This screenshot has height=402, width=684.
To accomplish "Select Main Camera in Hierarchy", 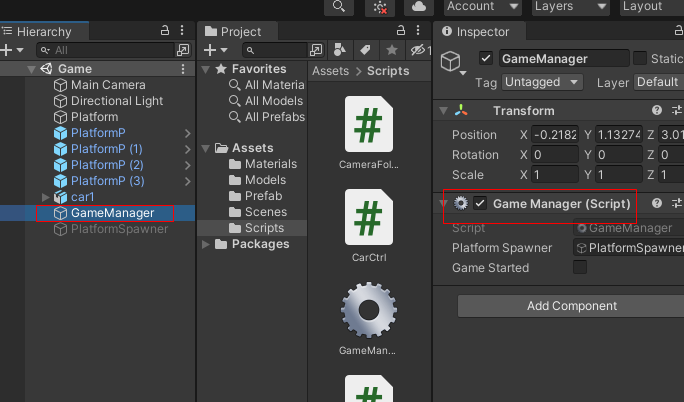I will pos(108,85).
